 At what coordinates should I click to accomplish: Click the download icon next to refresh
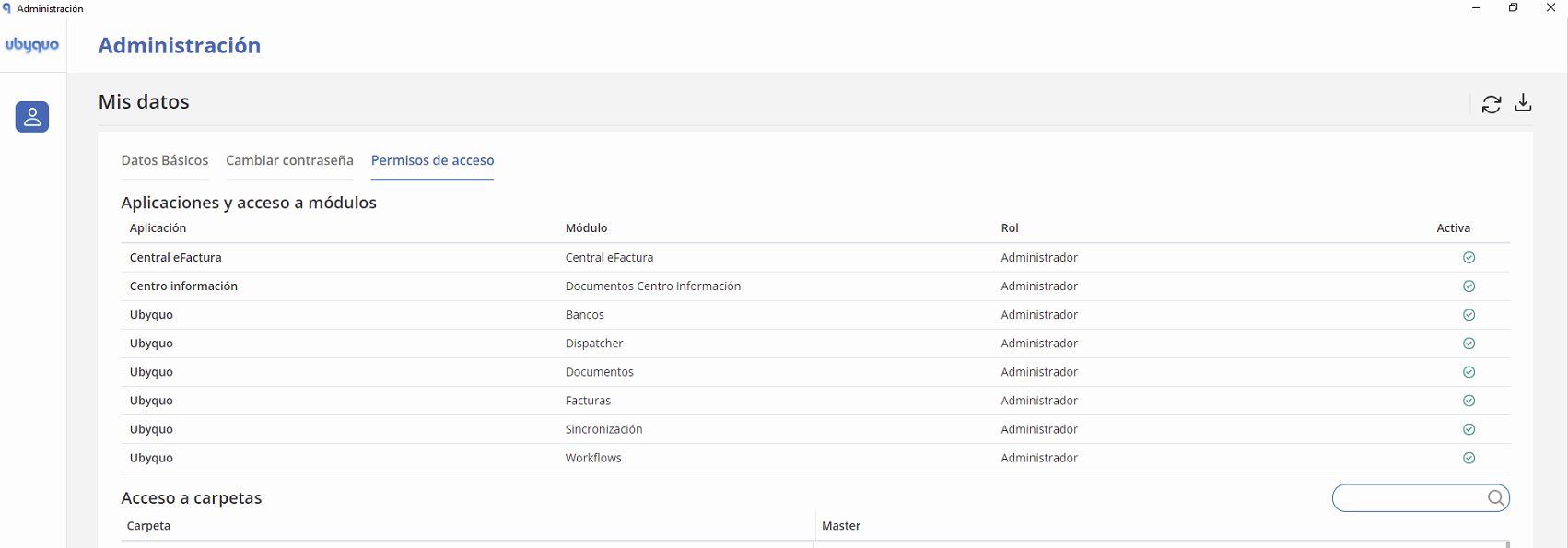[1524, 103]
